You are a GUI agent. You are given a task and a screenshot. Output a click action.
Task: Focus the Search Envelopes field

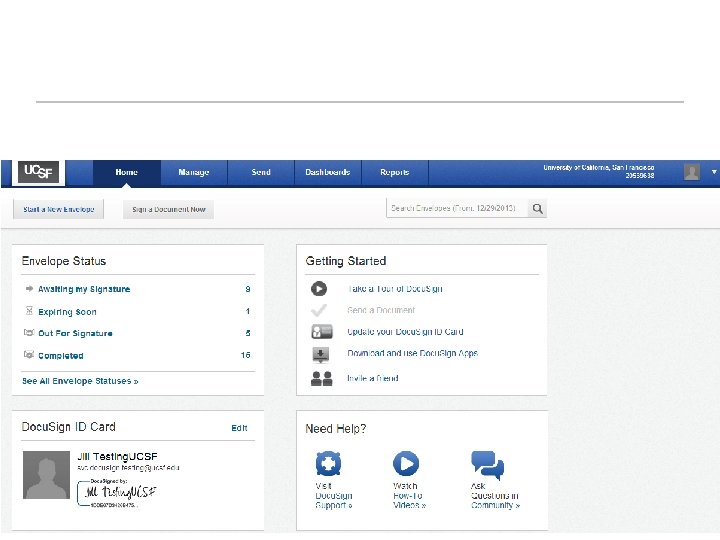point(457,208)
